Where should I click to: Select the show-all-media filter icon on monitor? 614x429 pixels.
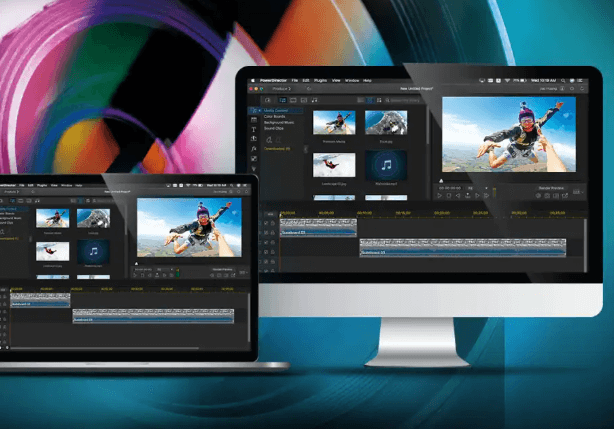283,100
